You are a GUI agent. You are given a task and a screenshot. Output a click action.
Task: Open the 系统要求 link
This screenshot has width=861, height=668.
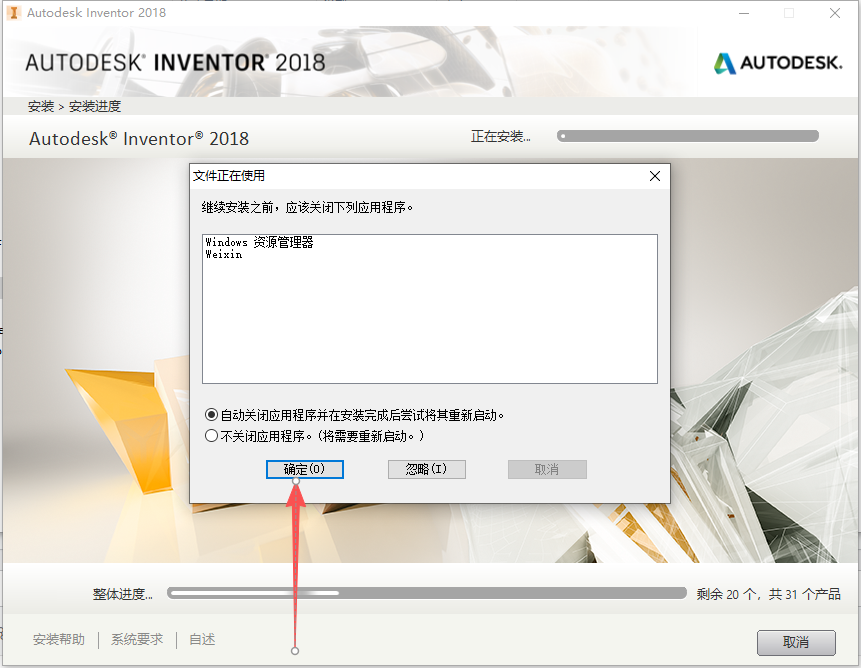(x=136, y=639)
